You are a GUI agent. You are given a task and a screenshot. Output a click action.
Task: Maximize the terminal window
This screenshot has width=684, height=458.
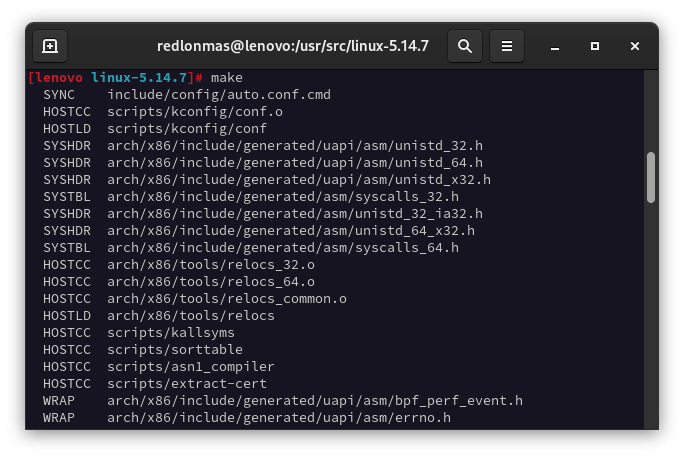[x=595, y=46]
